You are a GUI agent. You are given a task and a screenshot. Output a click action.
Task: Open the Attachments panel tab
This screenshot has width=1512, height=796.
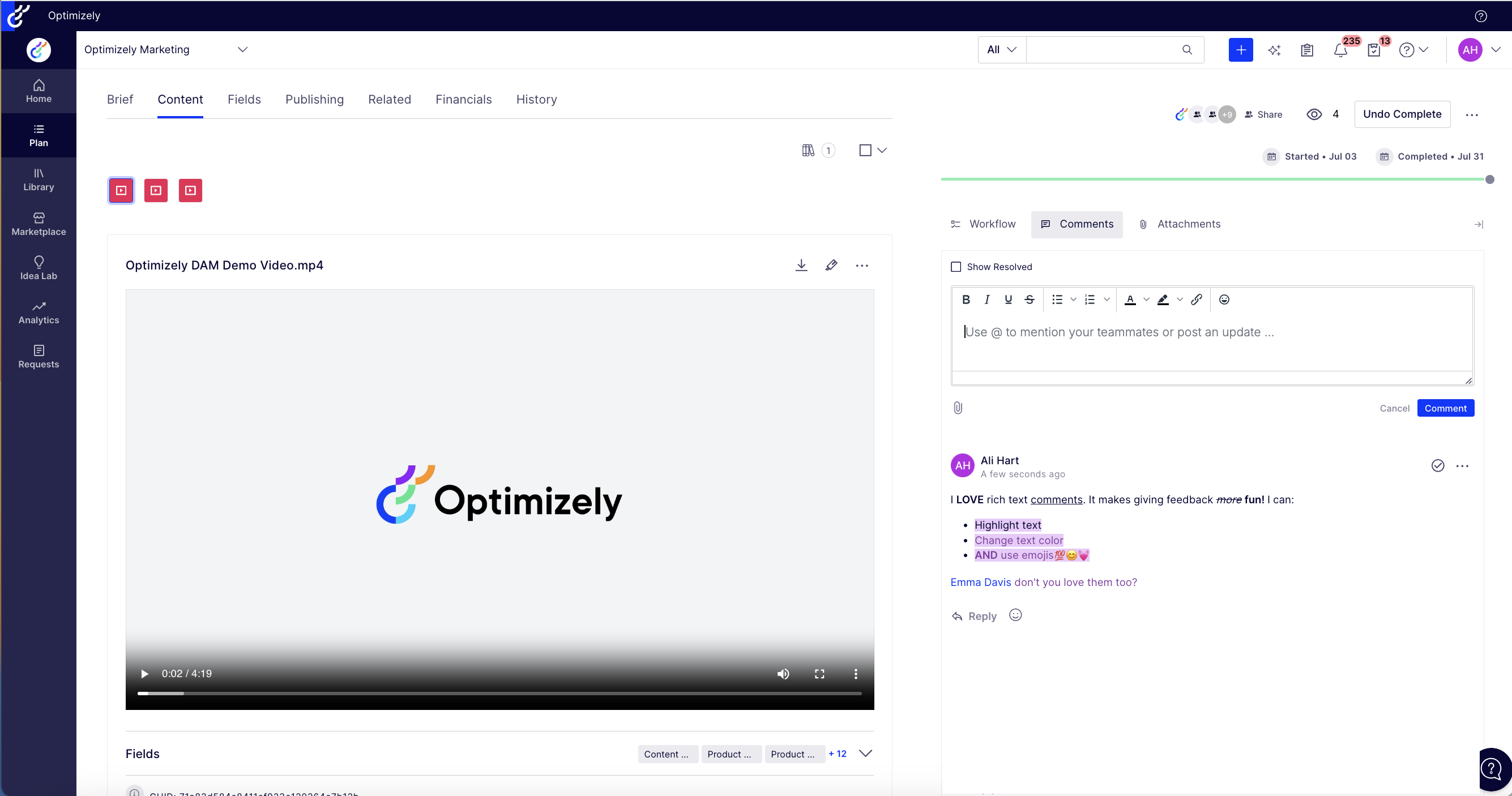click(x=1179, y=225)
